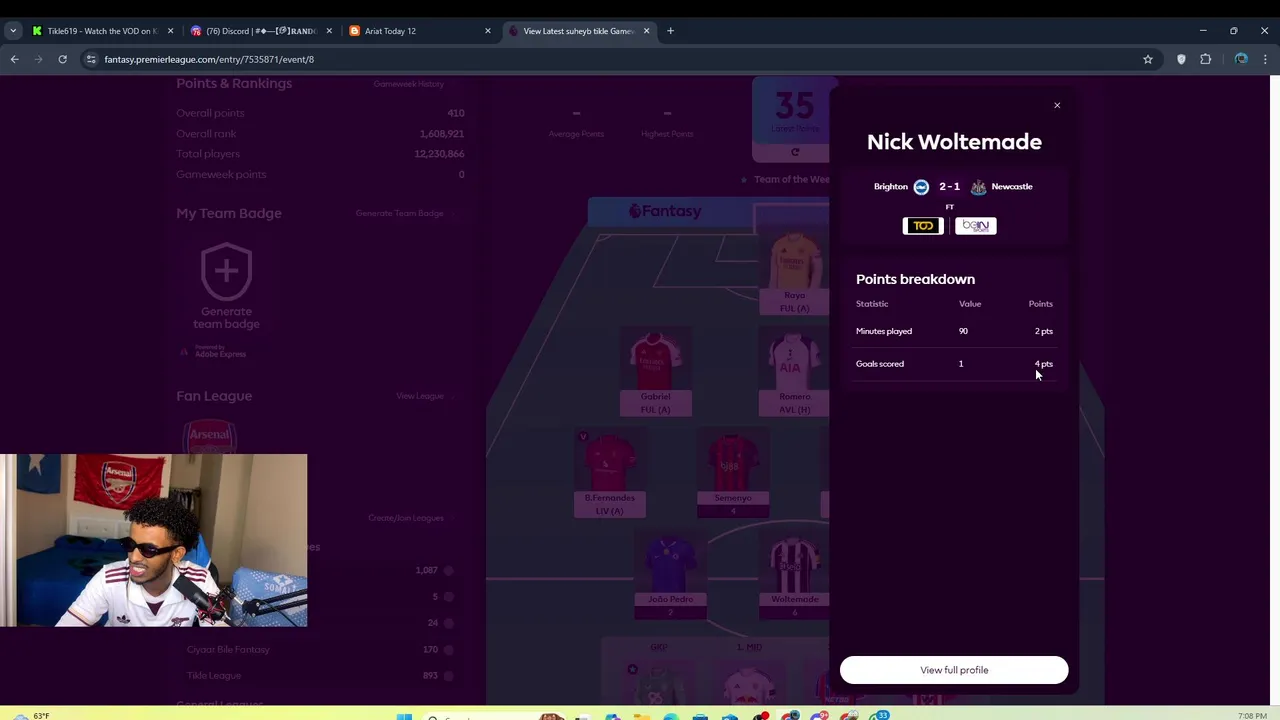Viewport: 1280px width, 720px height.
Task: Open a new browser tab
Action: 670,31
